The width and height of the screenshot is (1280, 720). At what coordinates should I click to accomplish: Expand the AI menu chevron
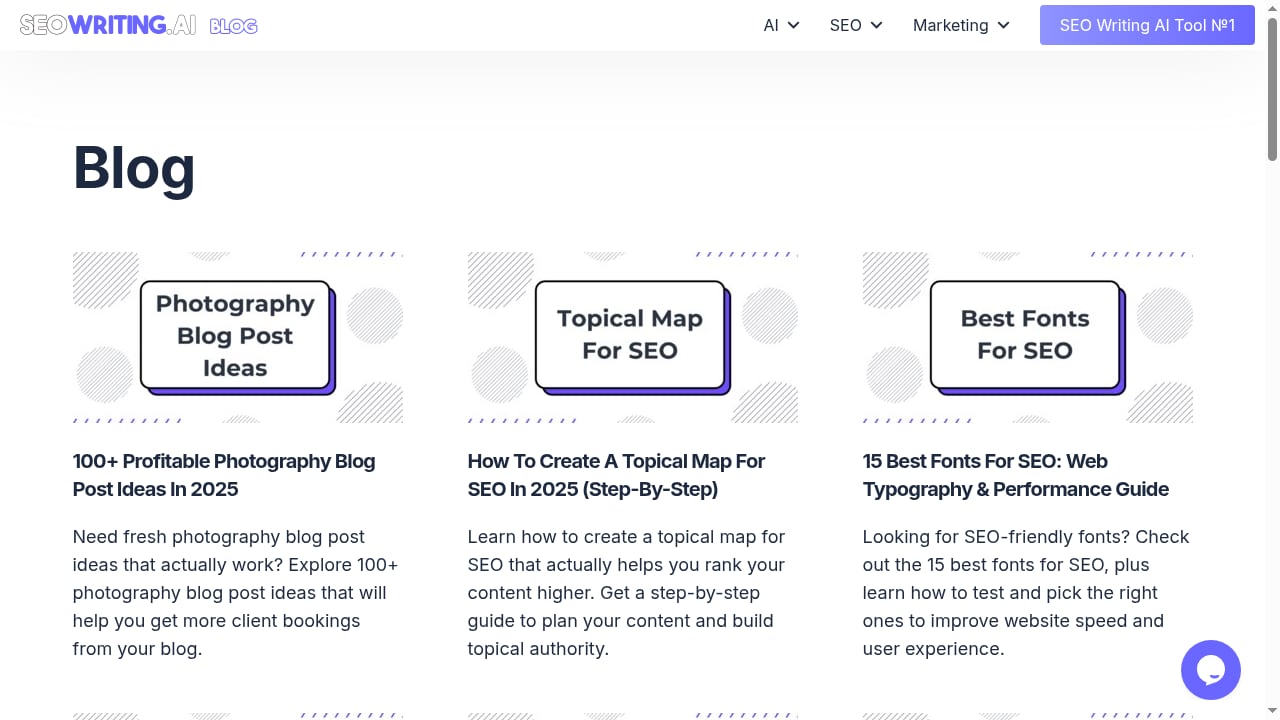[794, 25]
